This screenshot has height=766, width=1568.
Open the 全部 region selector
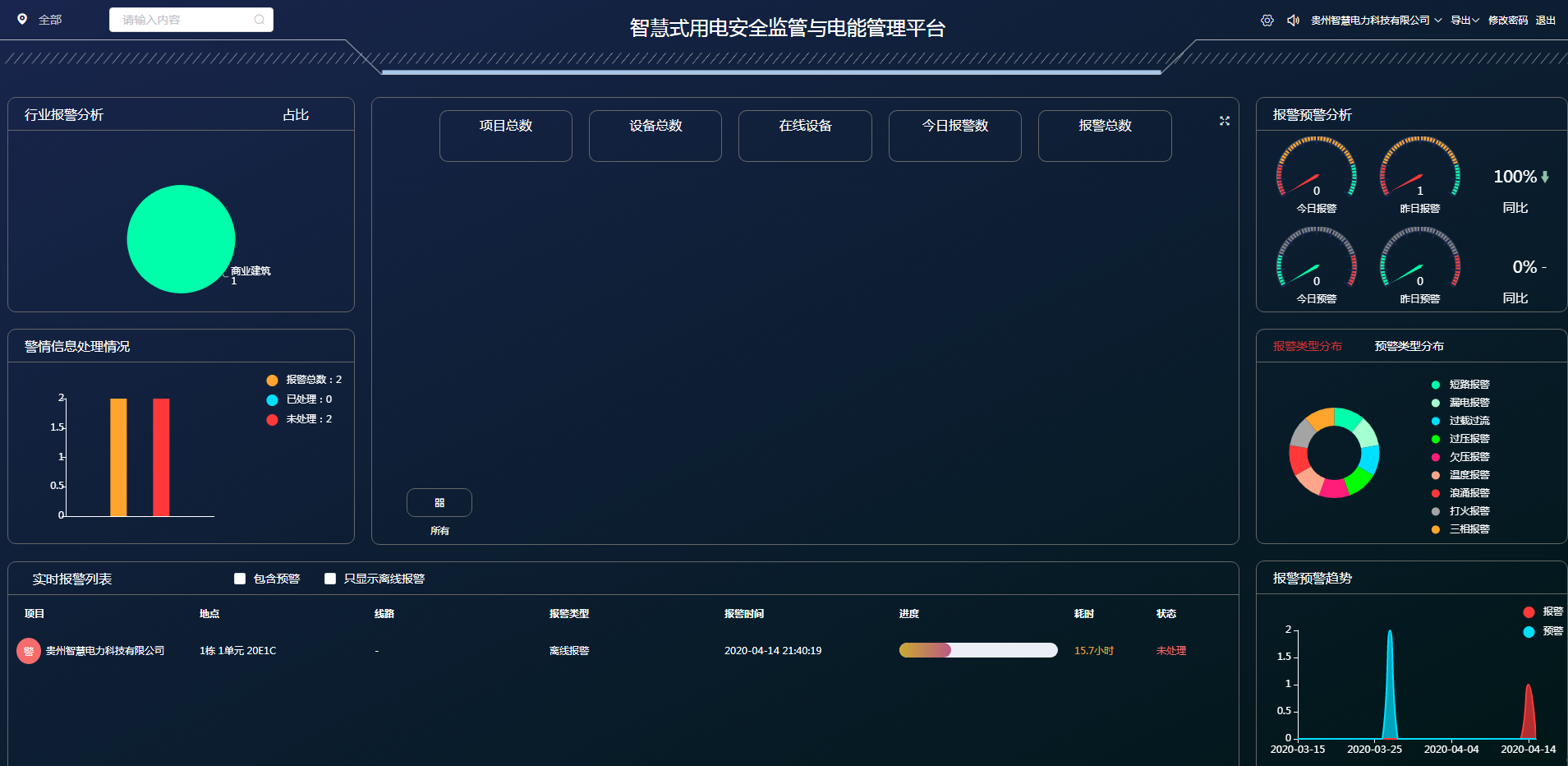49,20
